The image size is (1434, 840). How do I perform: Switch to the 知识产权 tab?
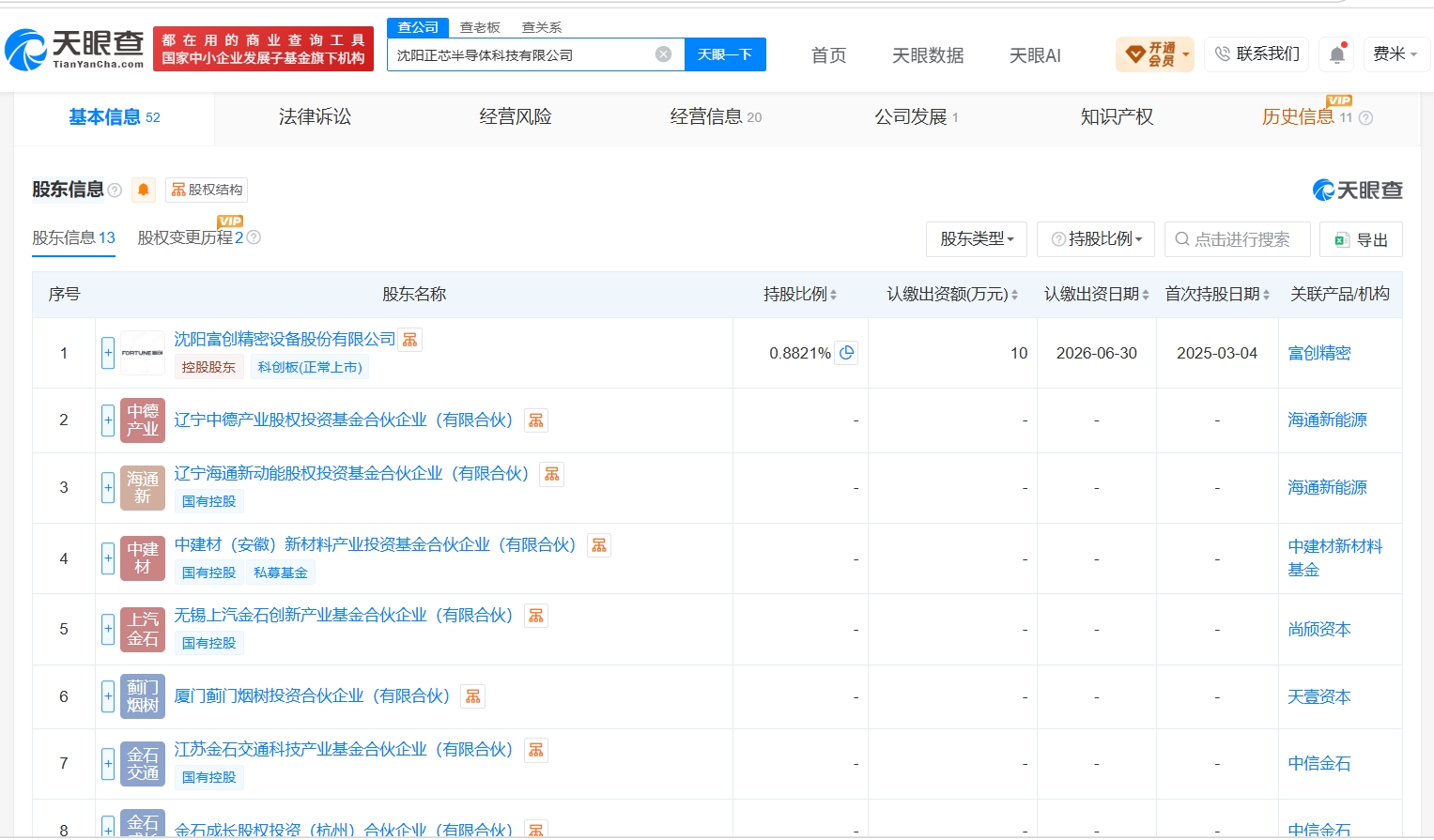(1117, 117)
